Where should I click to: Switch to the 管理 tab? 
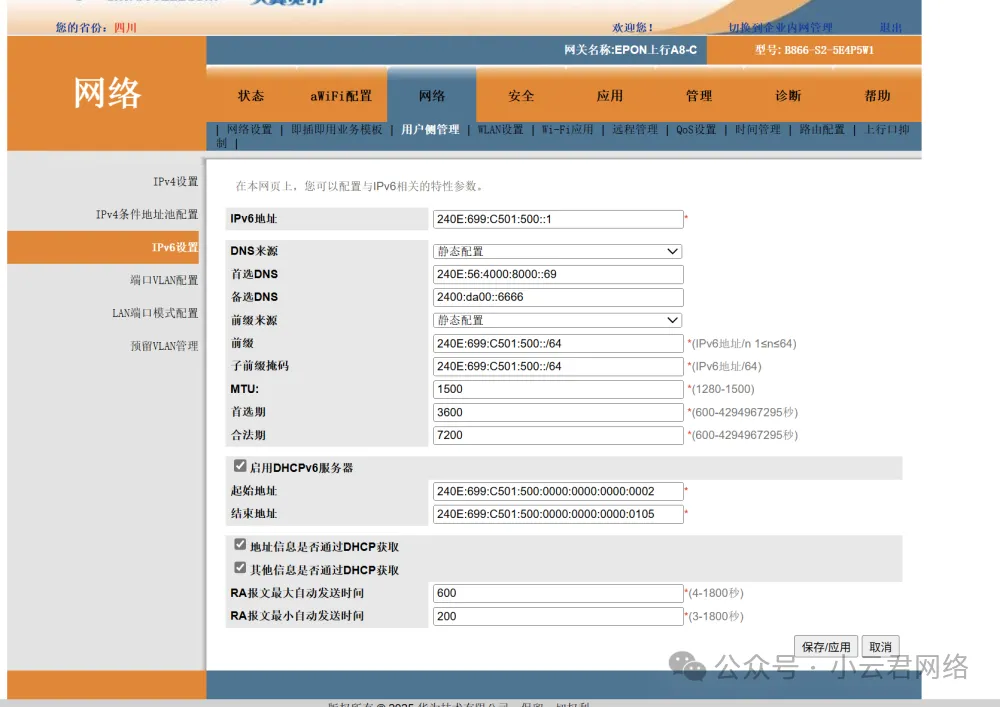(699, 96)
